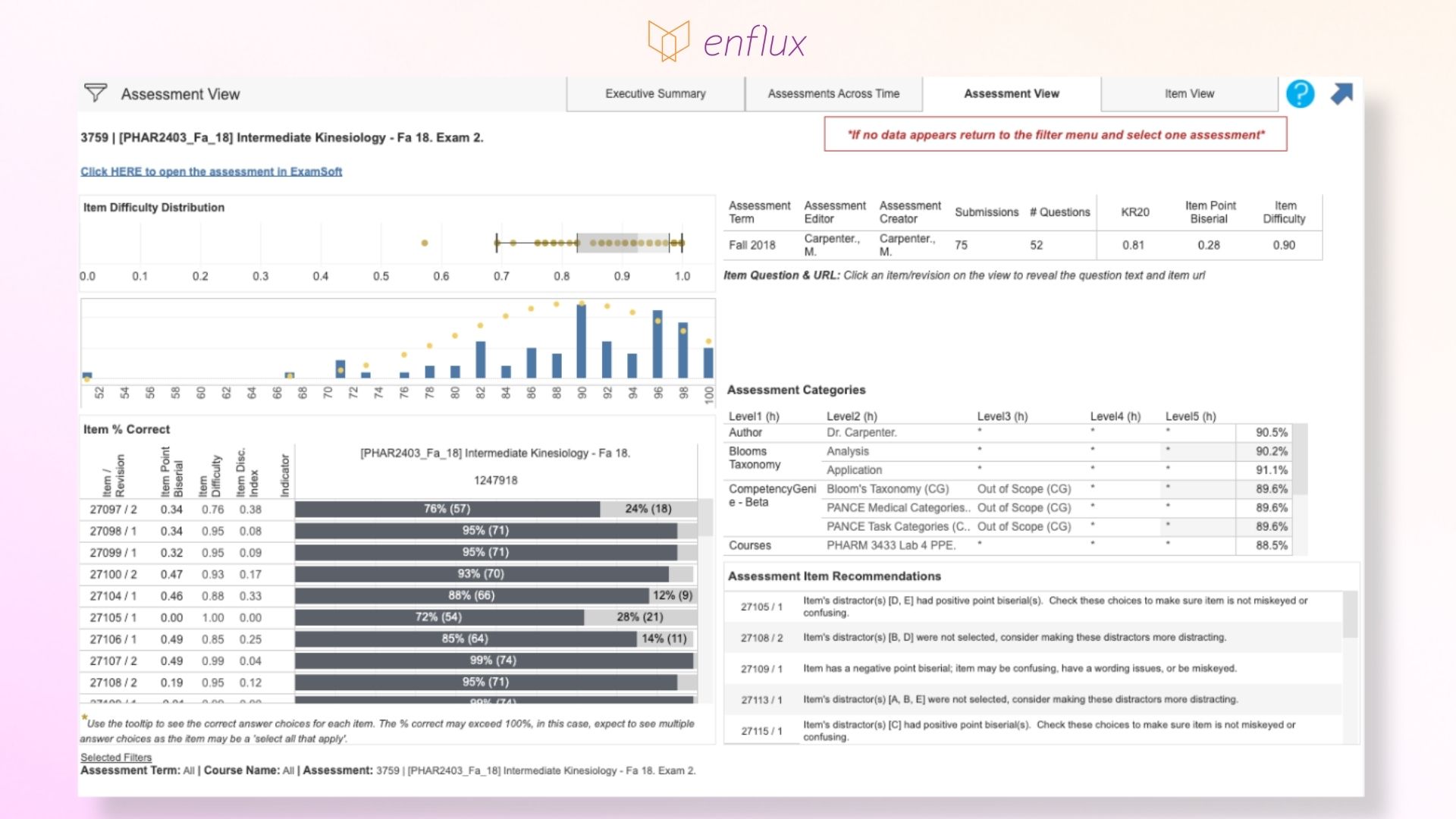Screen dimensions: 1456x819
Task: Select the Dr. Carpenter category row
Action: (863, 432)
